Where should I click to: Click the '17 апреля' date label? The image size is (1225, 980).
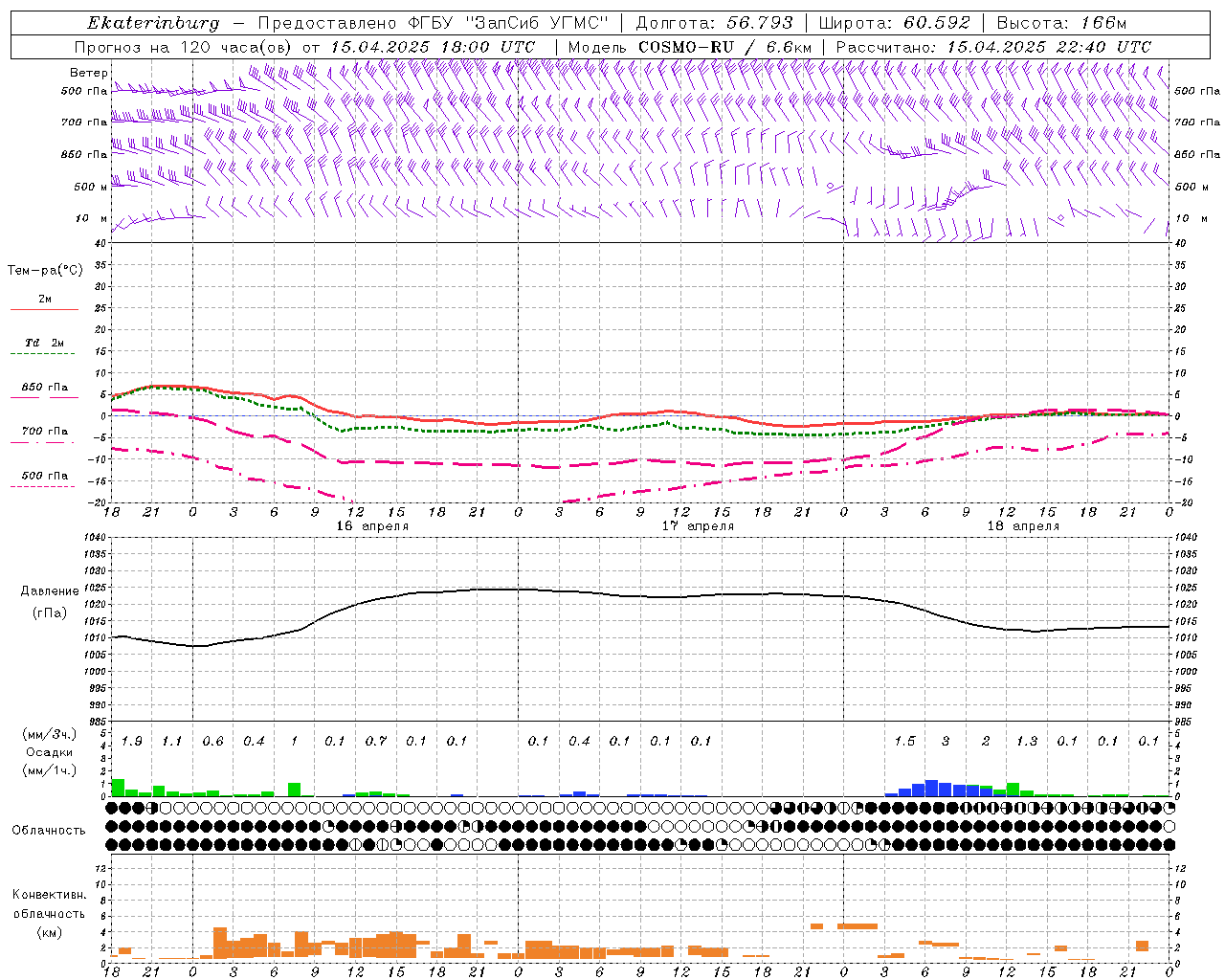pos(699,526)
